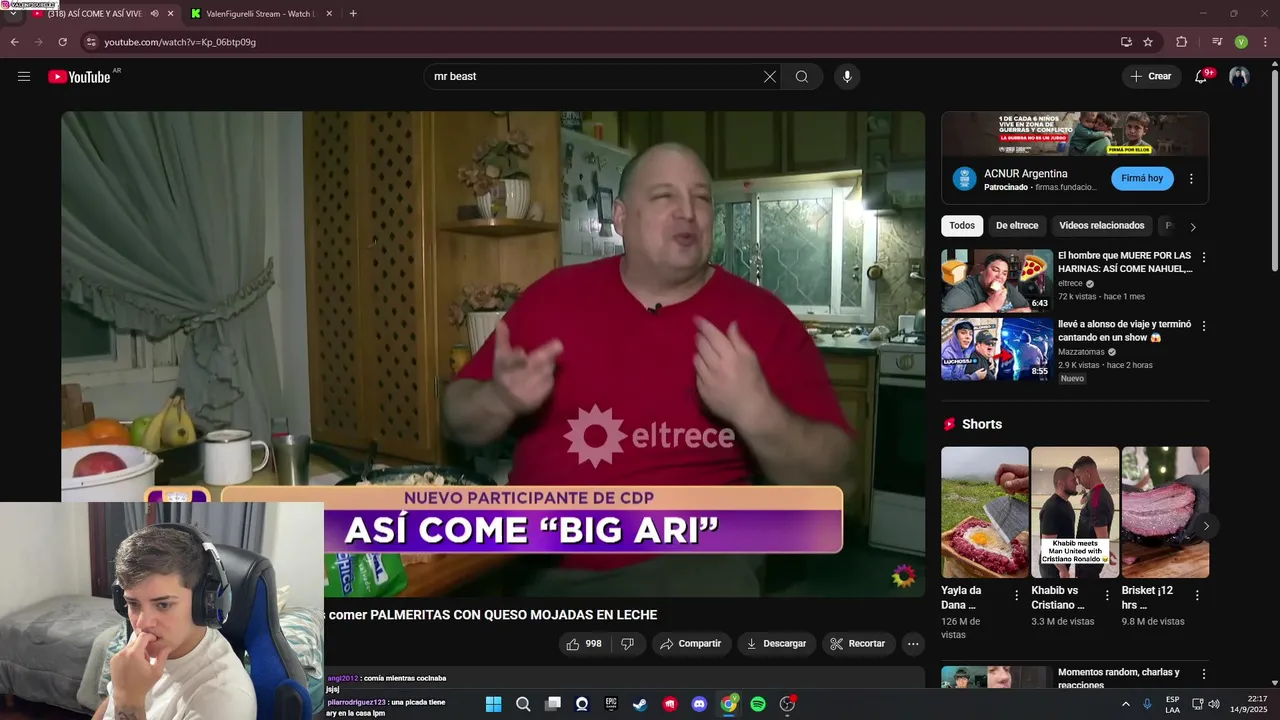The image size is (1280, 720).
Task: Open more actions under the video
Action: 913,644
